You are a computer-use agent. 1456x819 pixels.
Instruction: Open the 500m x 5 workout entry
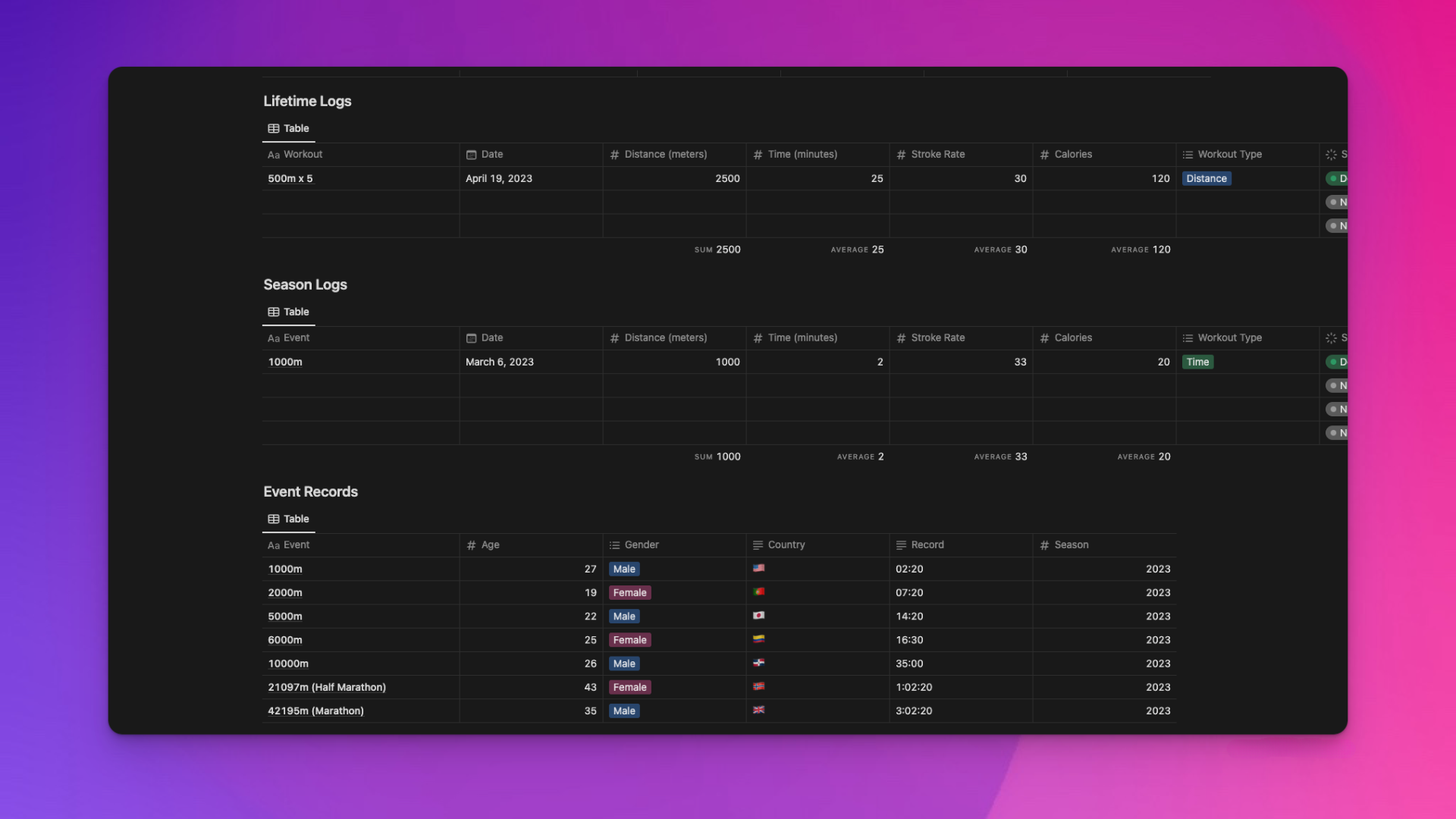(x=290, y=178)
